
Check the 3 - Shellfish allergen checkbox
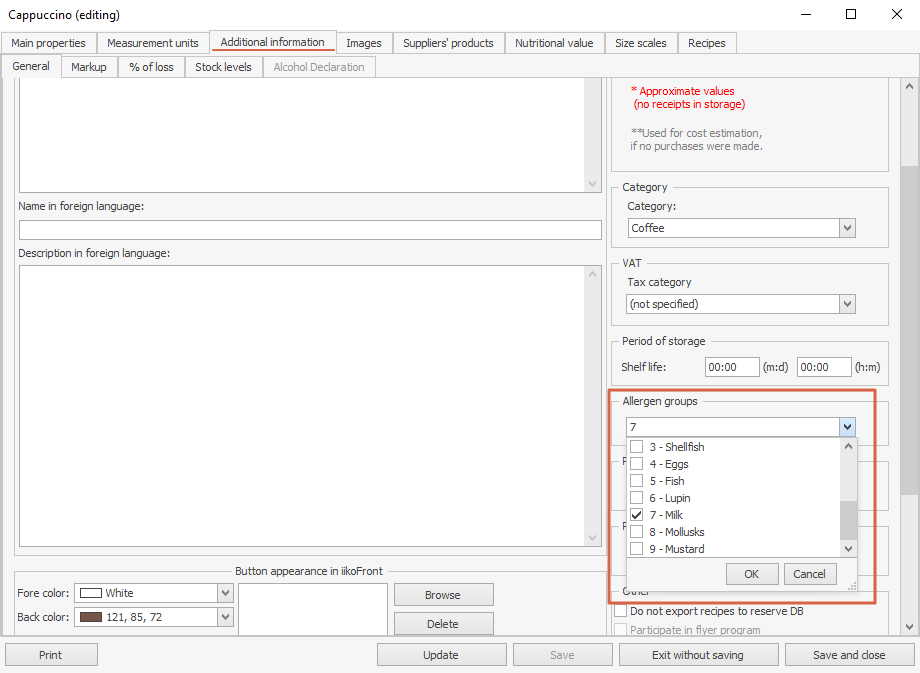tap(636, 447)
